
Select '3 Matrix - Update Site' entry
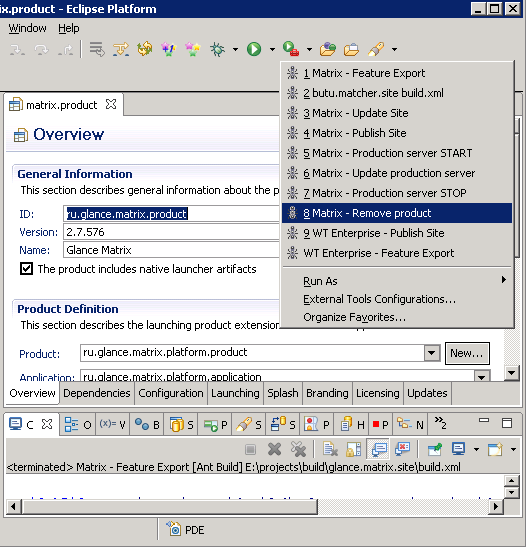tap(397, 113)
